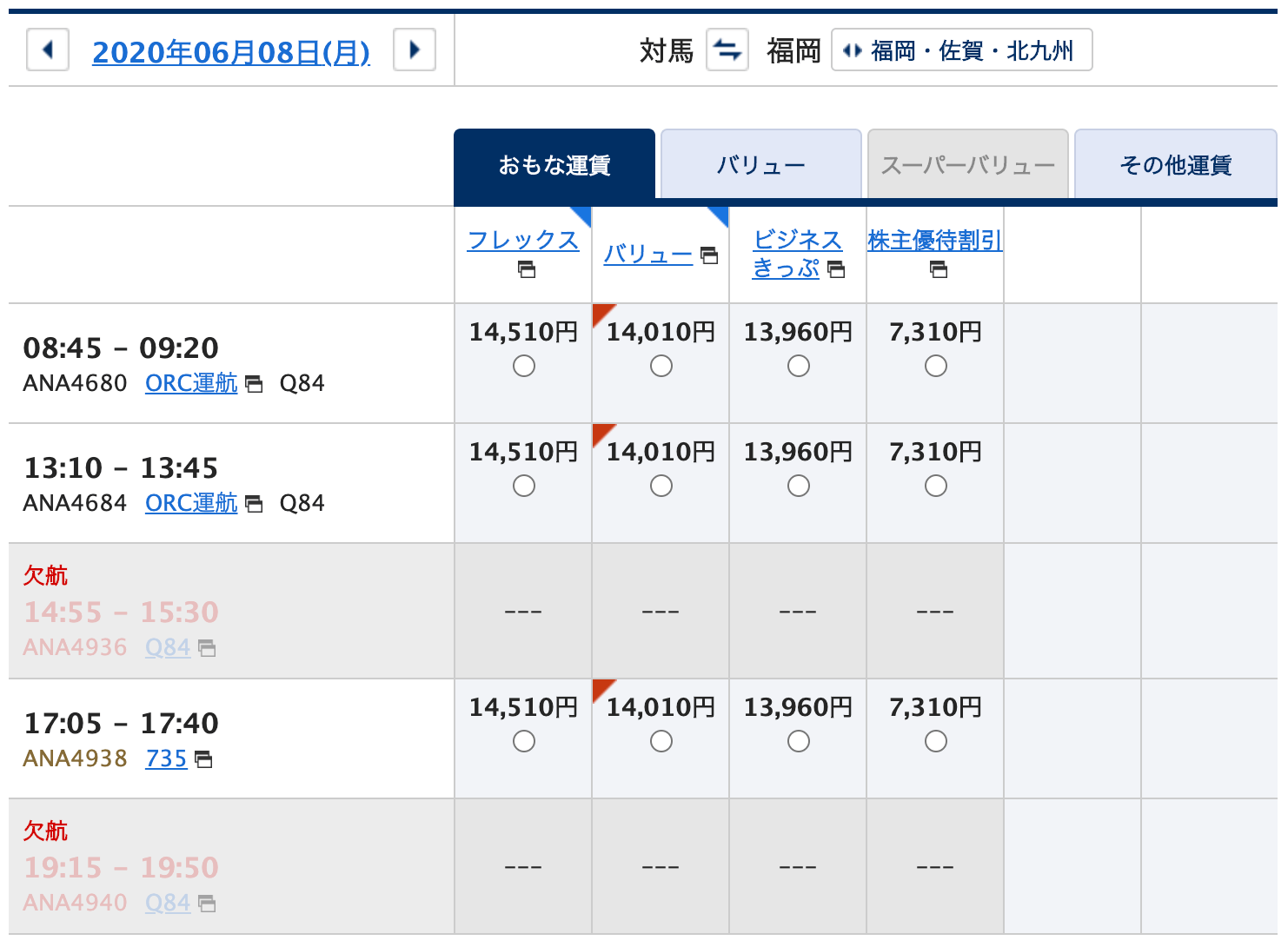The height and width of the screenshot is (947, 1288).
Task: Open popup icon next to 735 aircraft link
Action: click(203, 759)
